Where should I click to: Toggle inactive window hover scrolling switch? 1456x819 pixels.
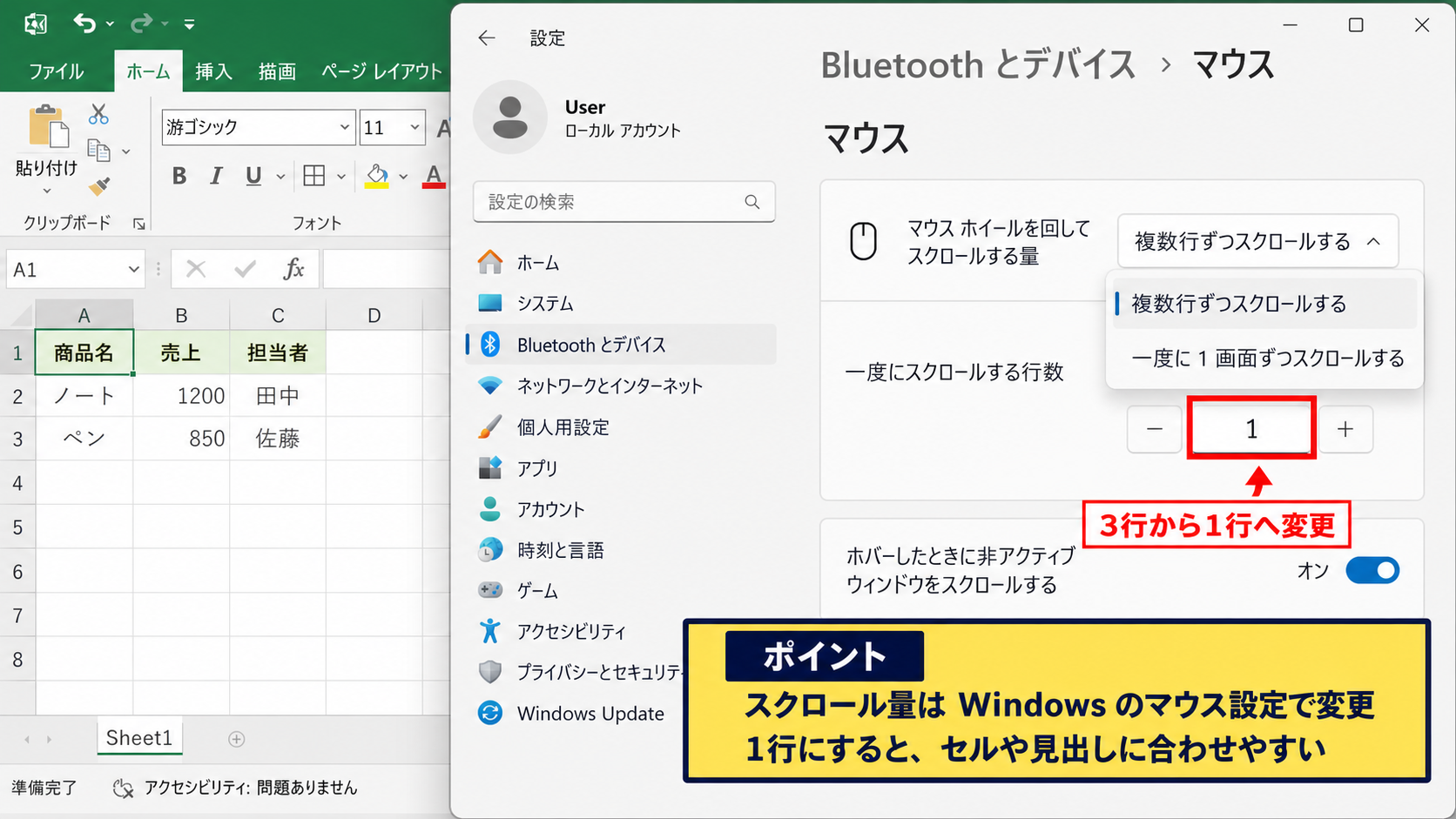pos(1372,571)
